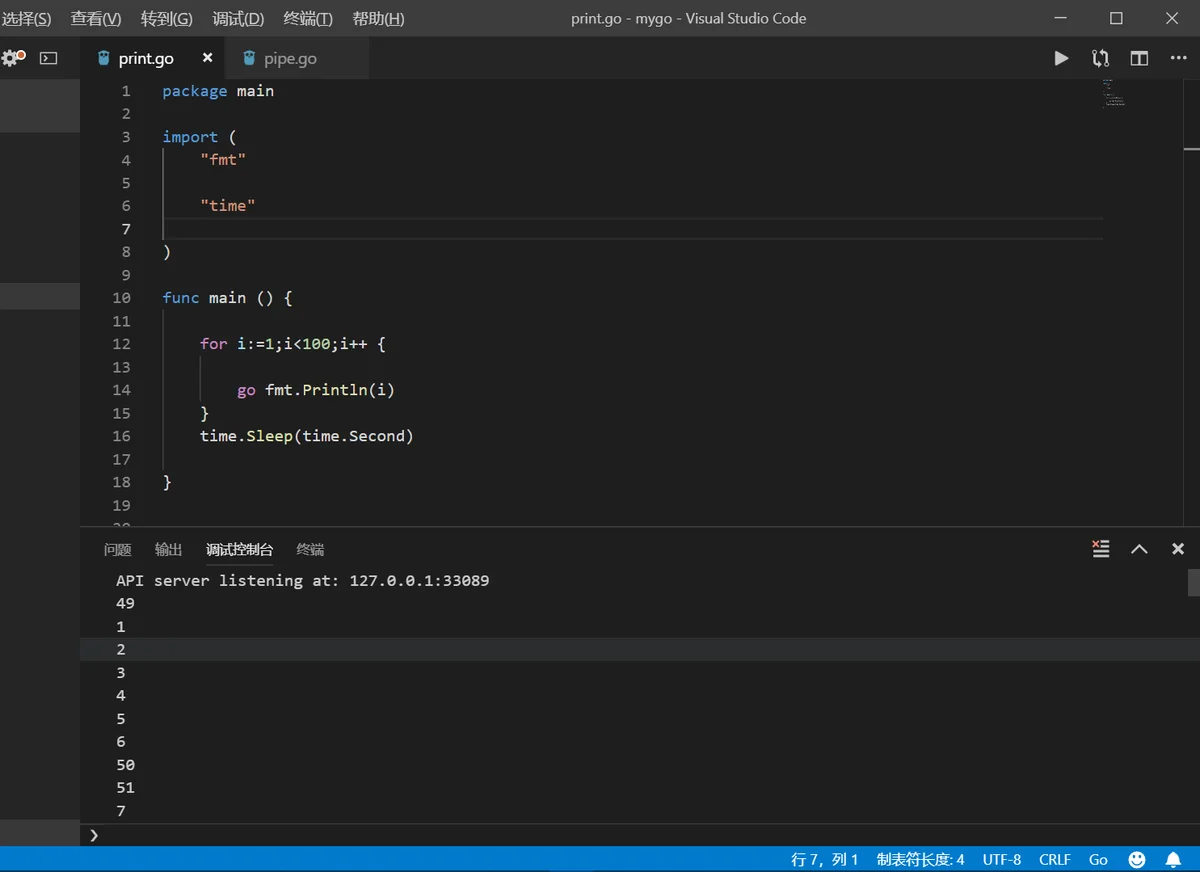Open the 调试(D) menu
The height and width of the screenshot is (872, 1200).
[238, 18]
